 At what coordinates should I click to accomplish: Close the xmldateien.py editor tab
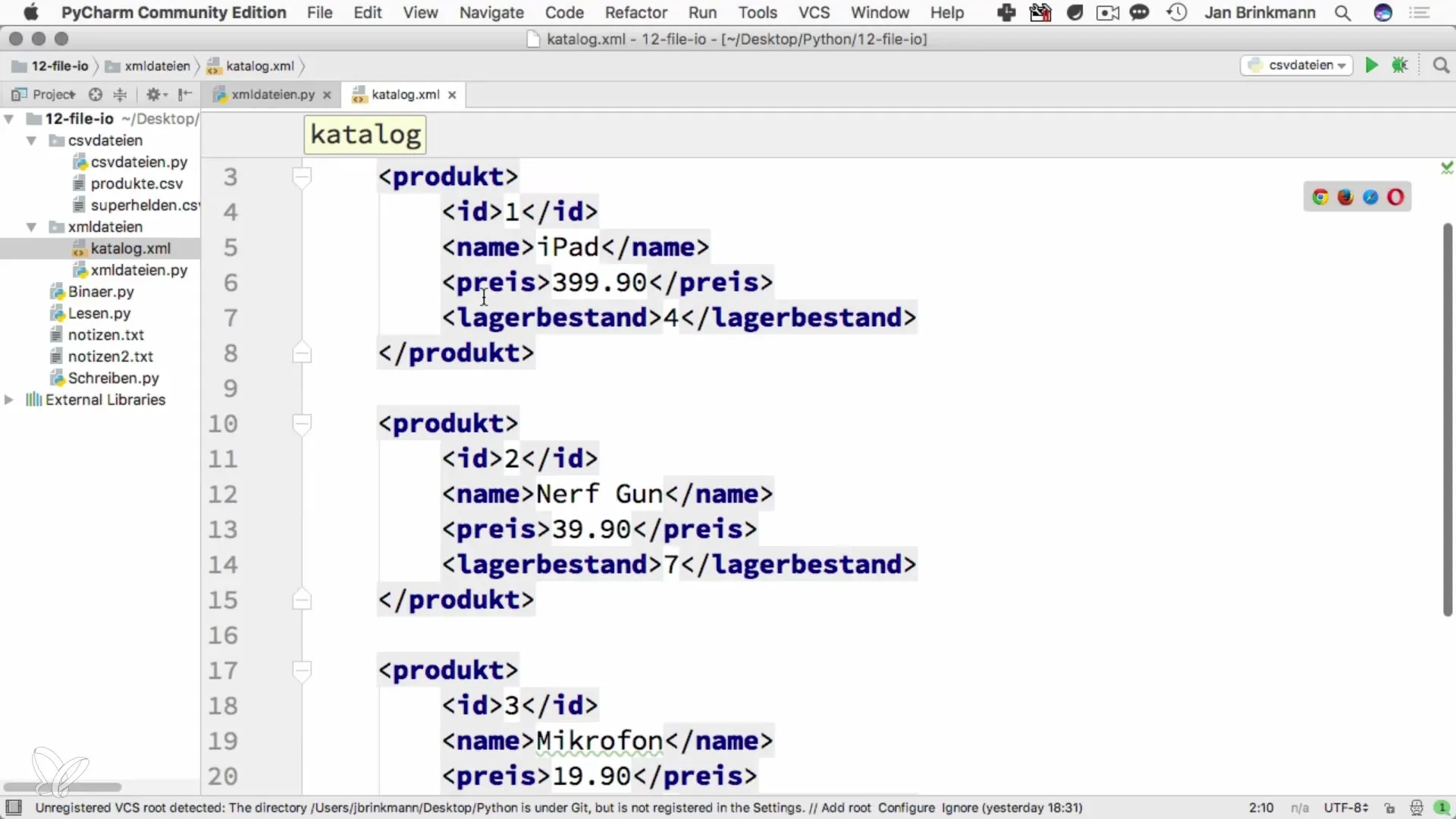click(x=327, y=95)
